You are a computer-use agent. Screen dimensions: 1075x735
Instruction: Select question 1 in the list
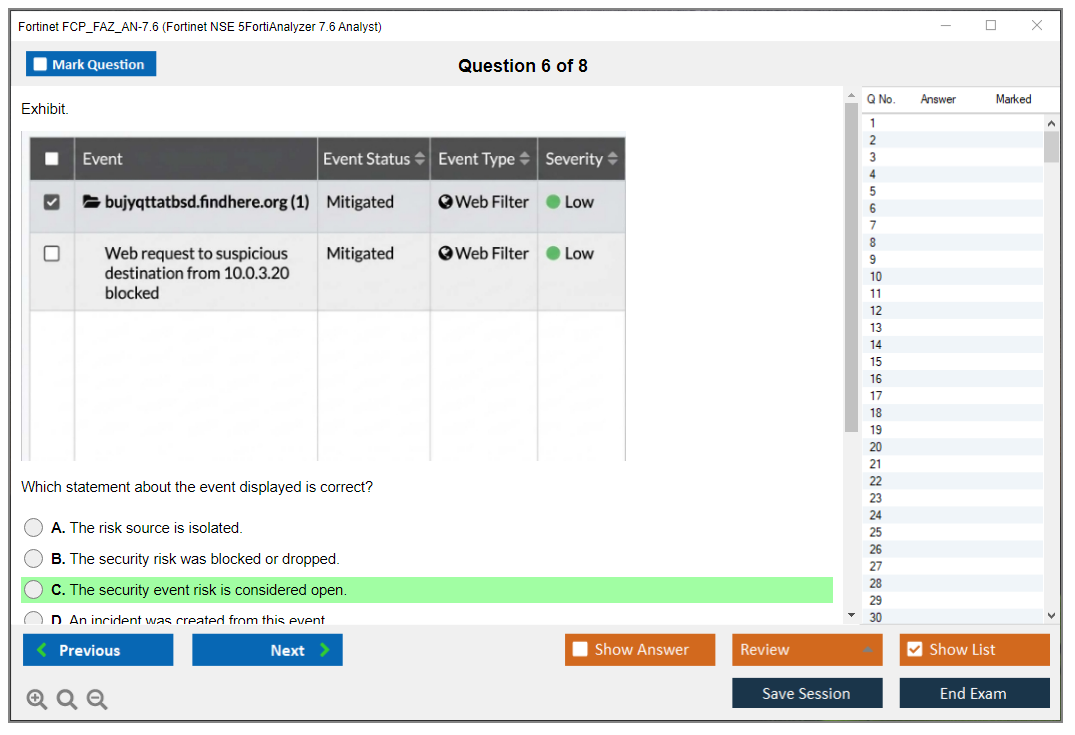pos(953,123)
